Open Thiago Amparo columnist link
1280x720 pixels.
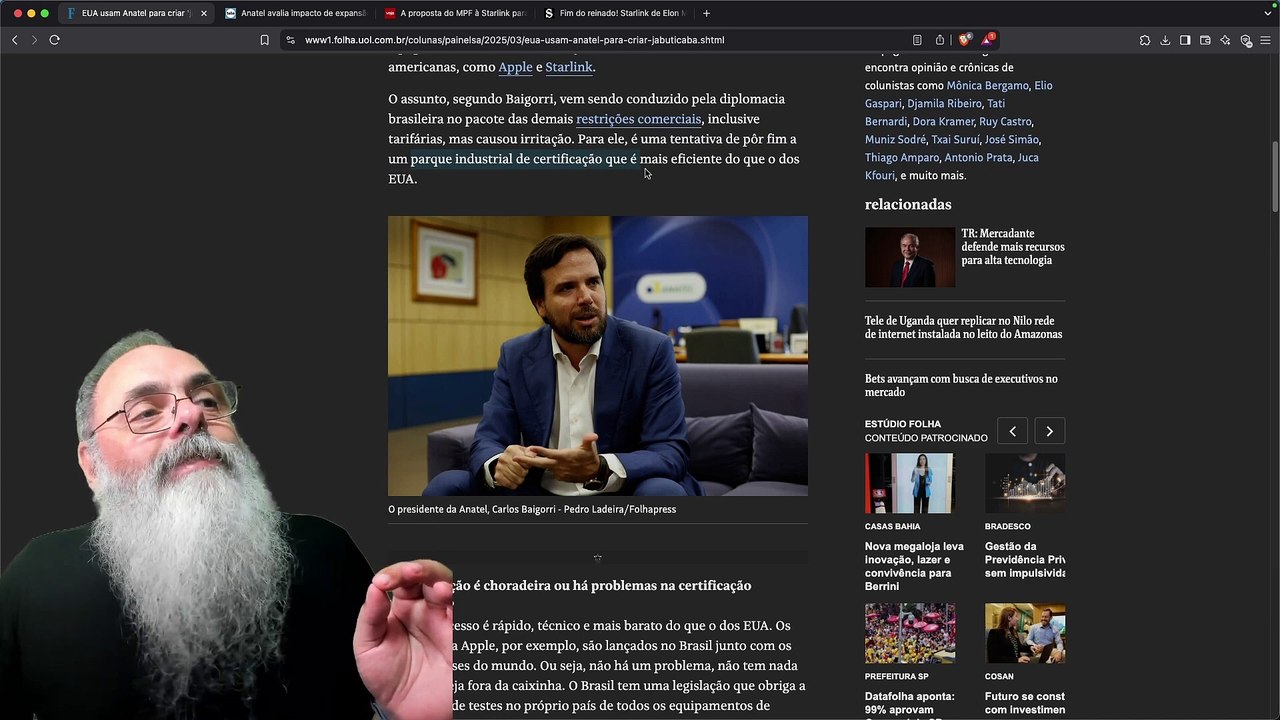coord(902,158)
